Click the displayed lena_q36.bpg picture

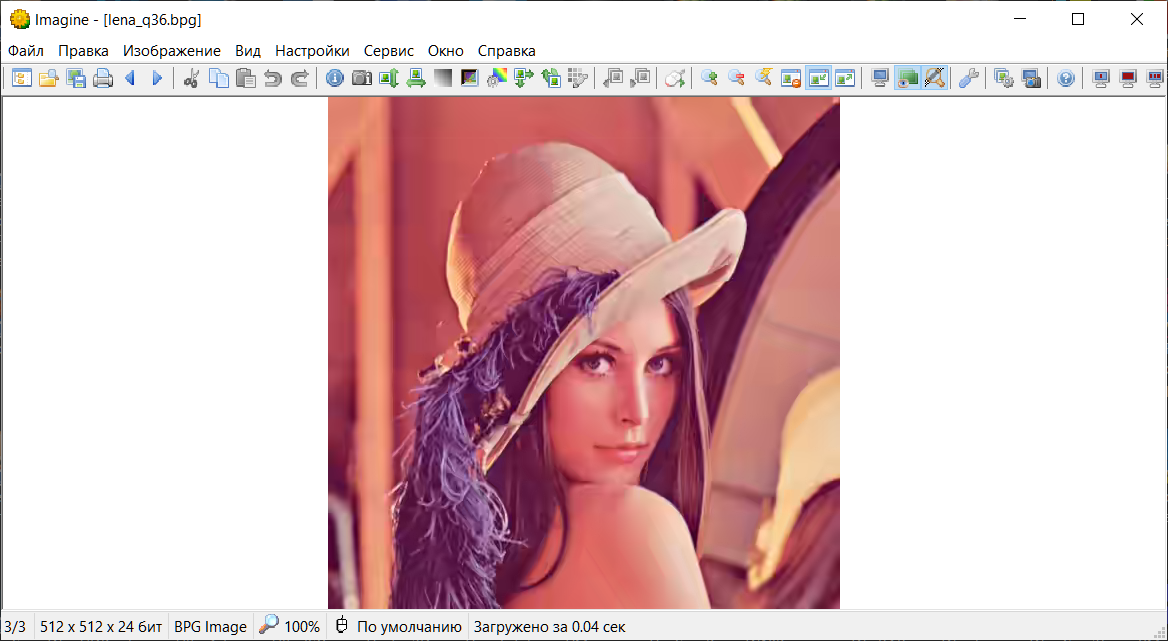[x=584, y=353]
